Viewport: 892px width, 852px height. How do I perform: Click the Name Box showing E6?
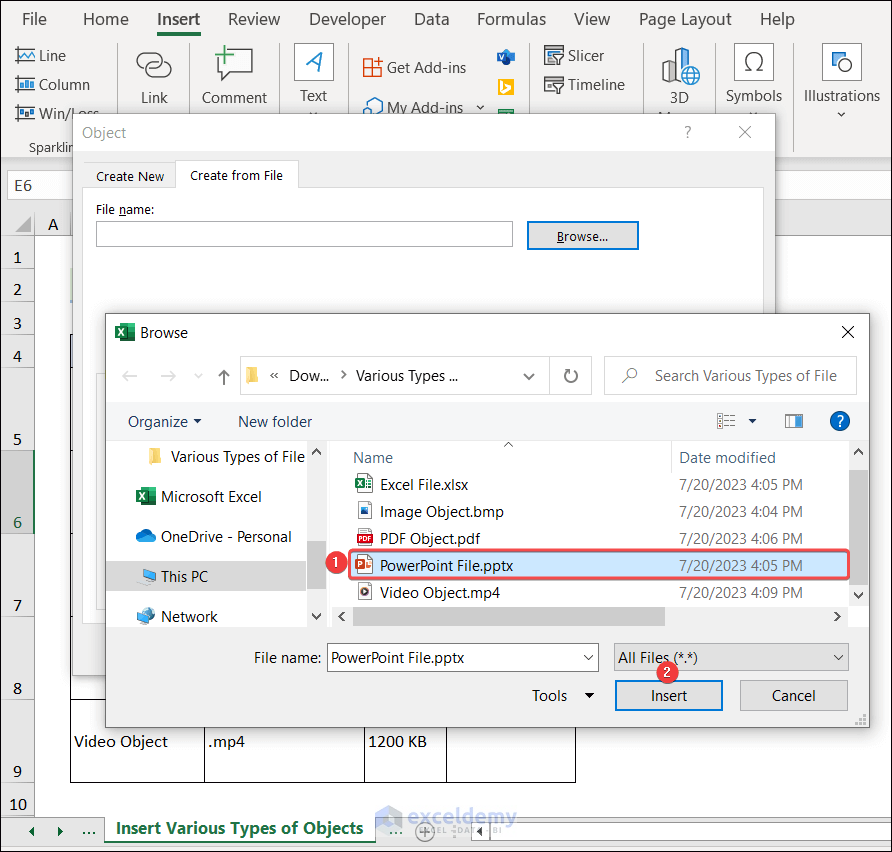tap(40, 185)
